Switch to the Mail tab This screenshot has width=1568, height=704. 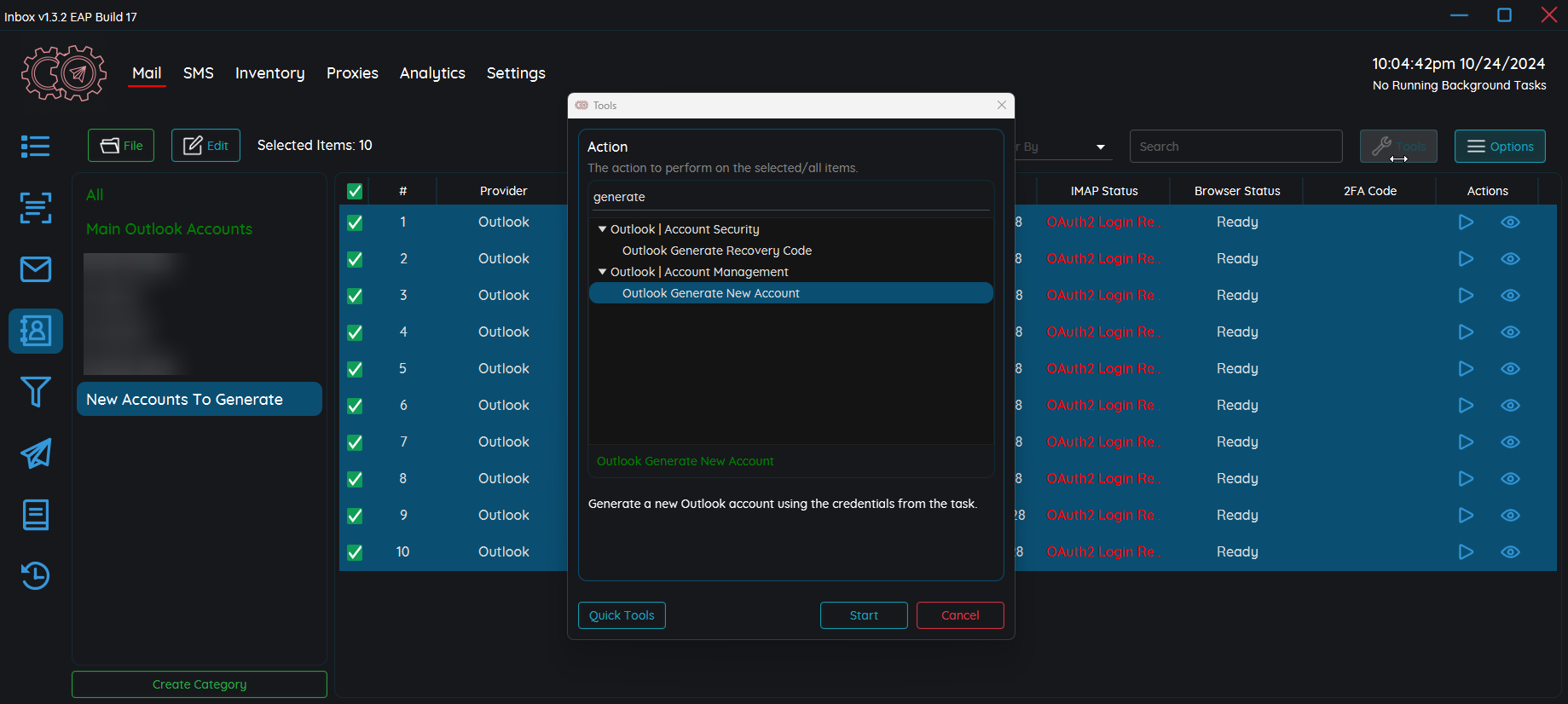[147, 73]
